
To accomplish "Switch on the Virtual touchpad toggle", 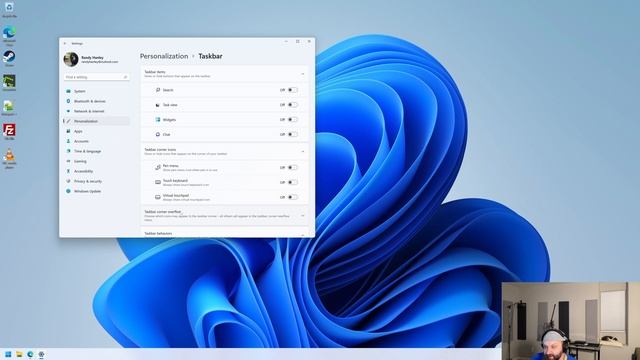I will click(x=293, y=197).
